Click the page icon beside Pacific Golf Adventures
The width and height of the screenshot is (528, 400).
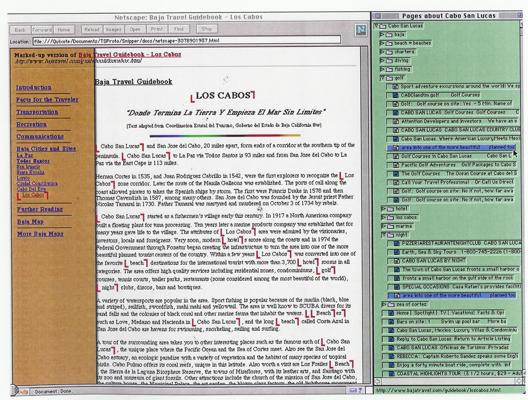tap(396, 165)
